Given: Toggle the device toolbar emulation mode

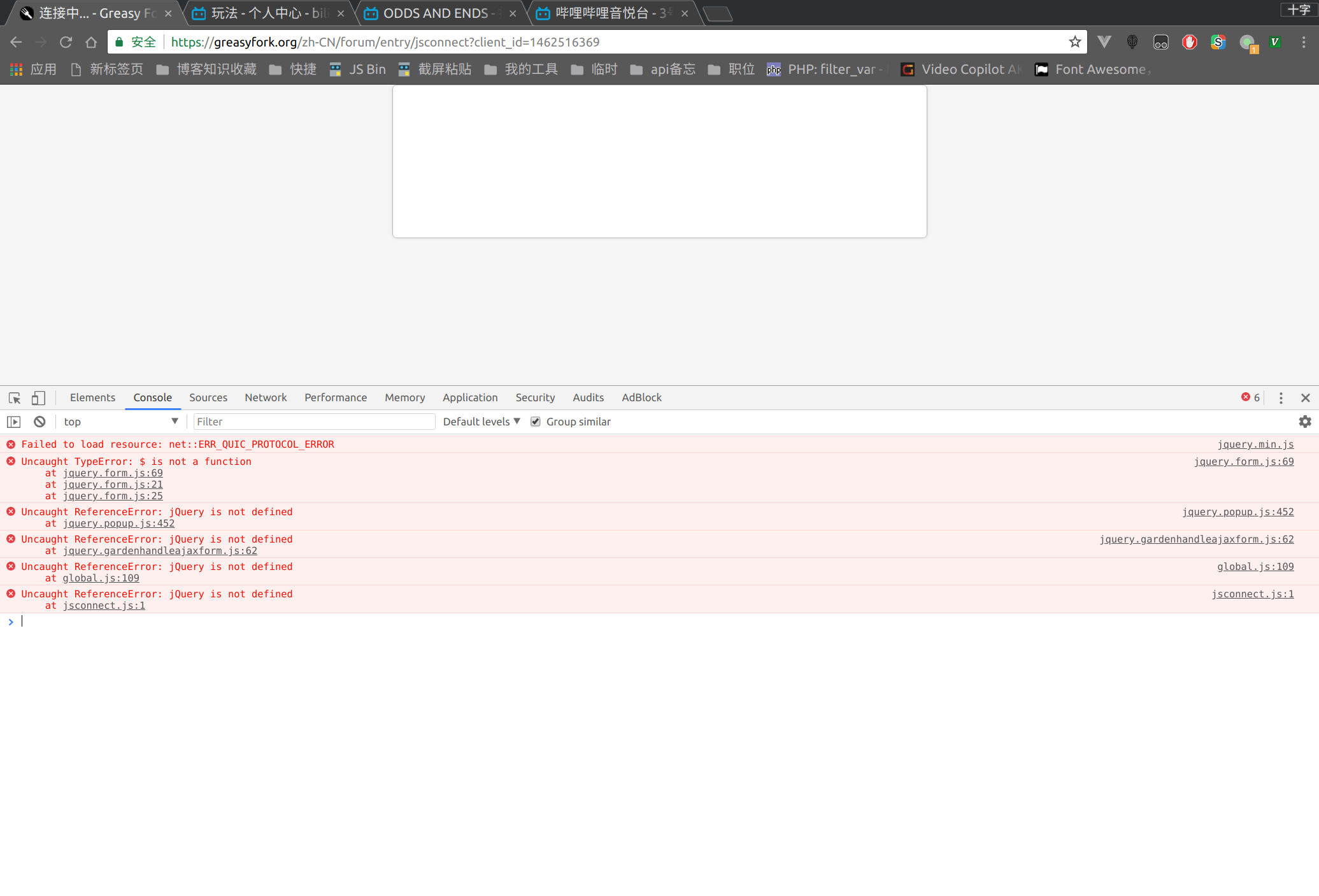Looking at the screenshot, I should (x=38, y=397).
